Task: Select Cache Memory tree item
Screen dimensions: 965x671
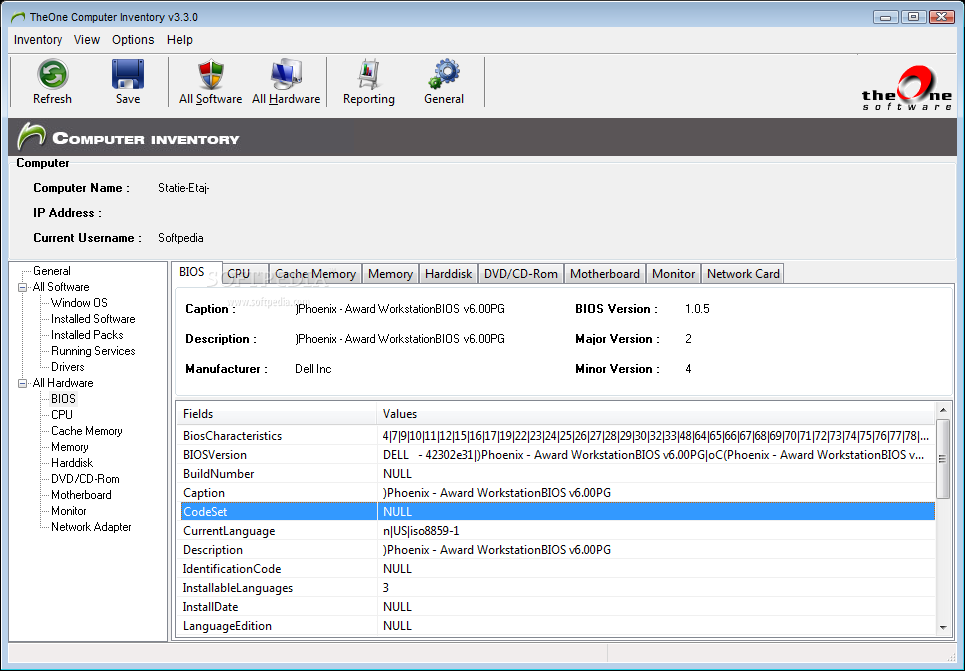Action: point(87,431)
